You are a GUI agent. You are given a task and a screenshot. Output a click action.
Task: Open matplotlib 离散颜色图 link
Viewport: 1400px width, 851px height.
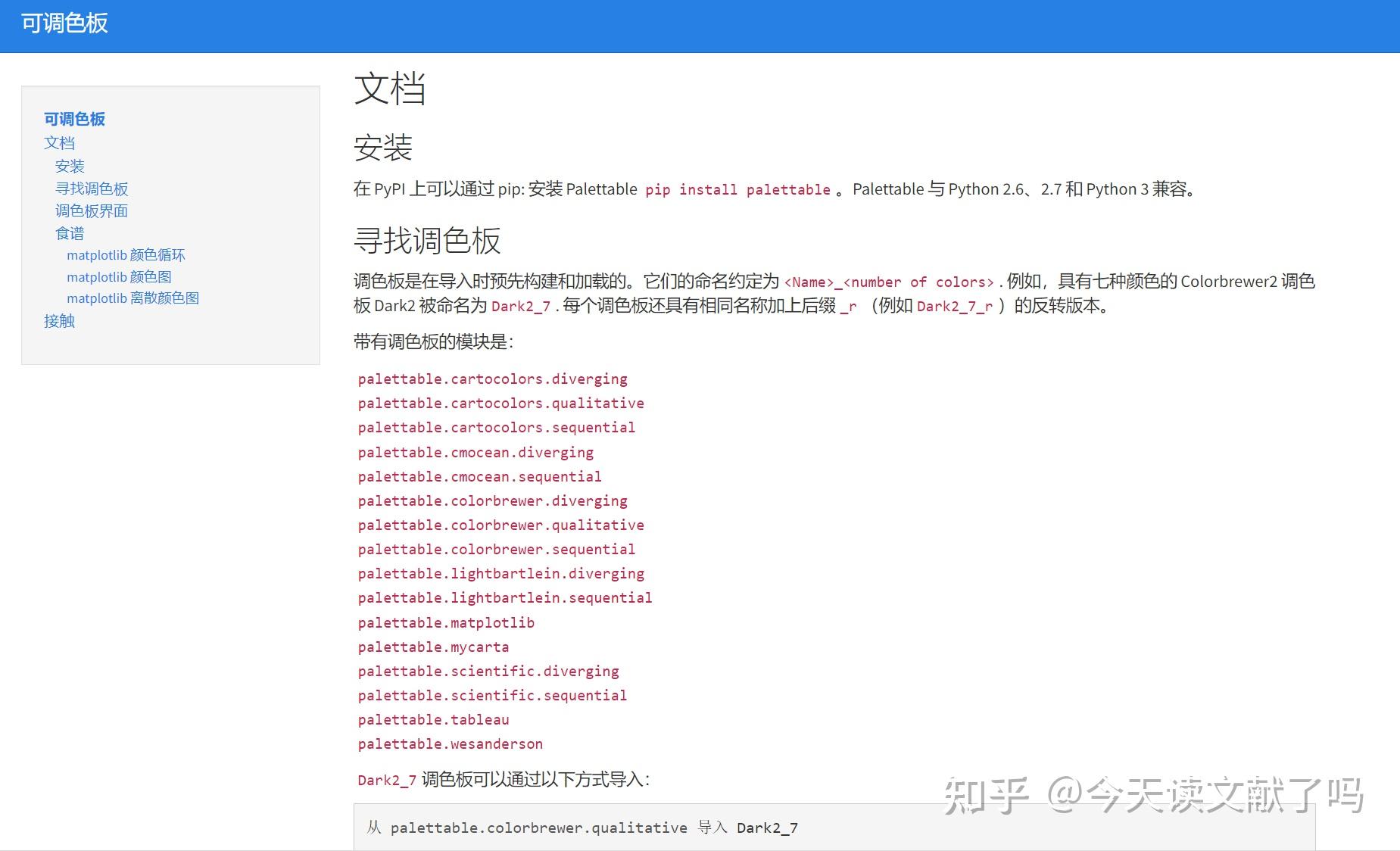tap(133, 298)
